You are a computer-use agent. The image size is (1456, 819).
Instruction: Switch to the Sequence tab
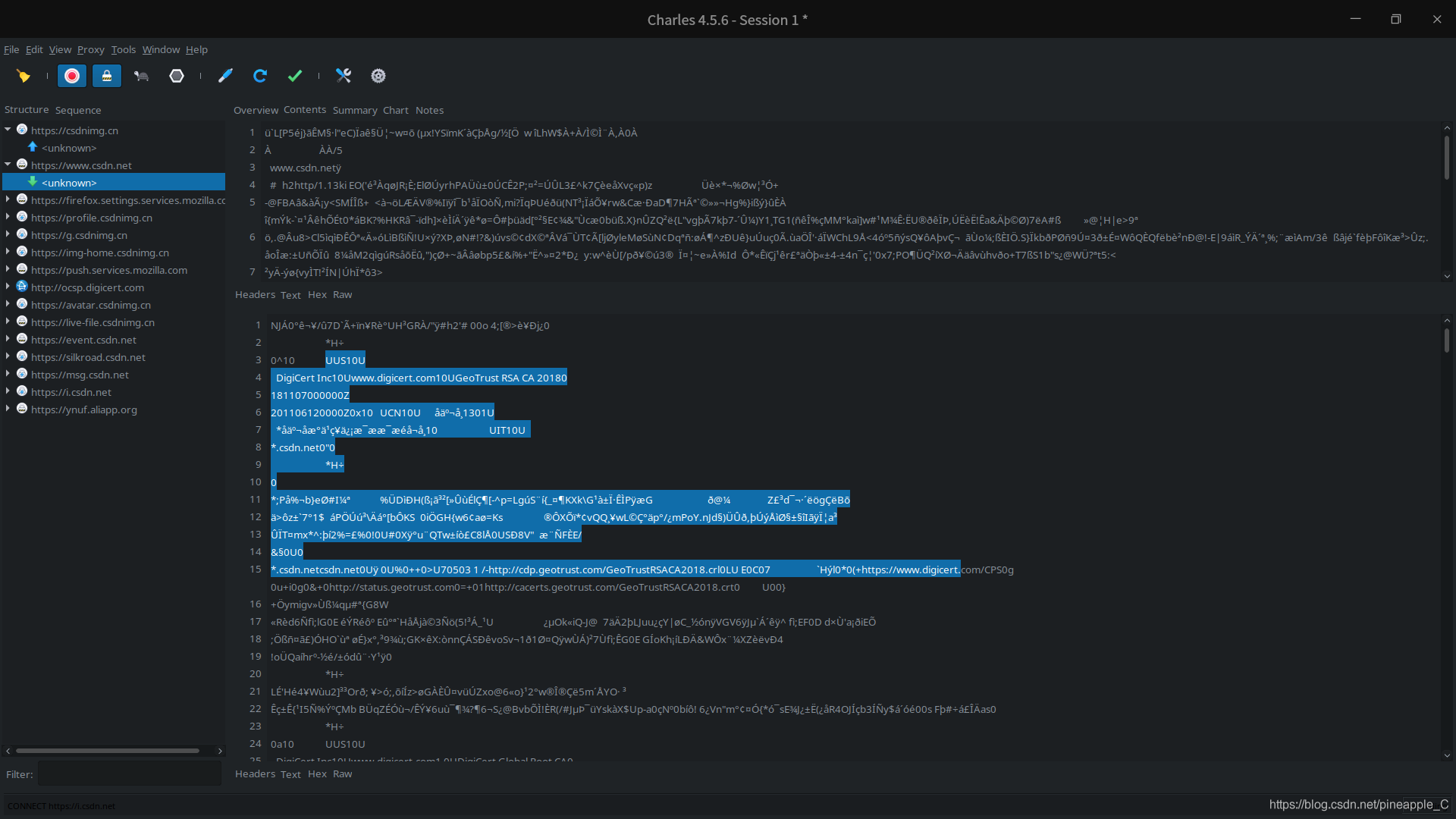click(77, 111)
